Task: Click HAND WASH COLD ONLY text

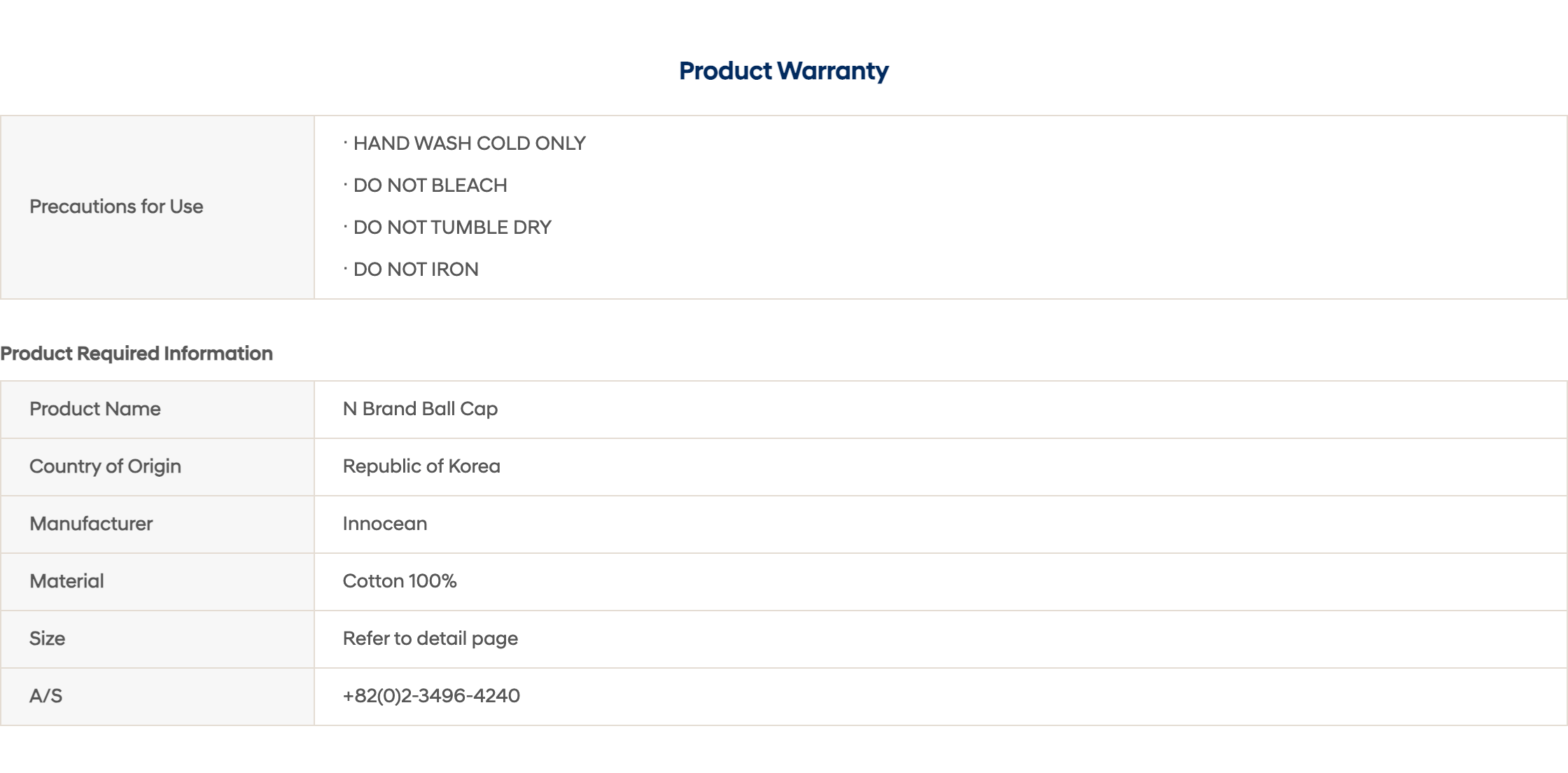Action: tap(469, 144)
